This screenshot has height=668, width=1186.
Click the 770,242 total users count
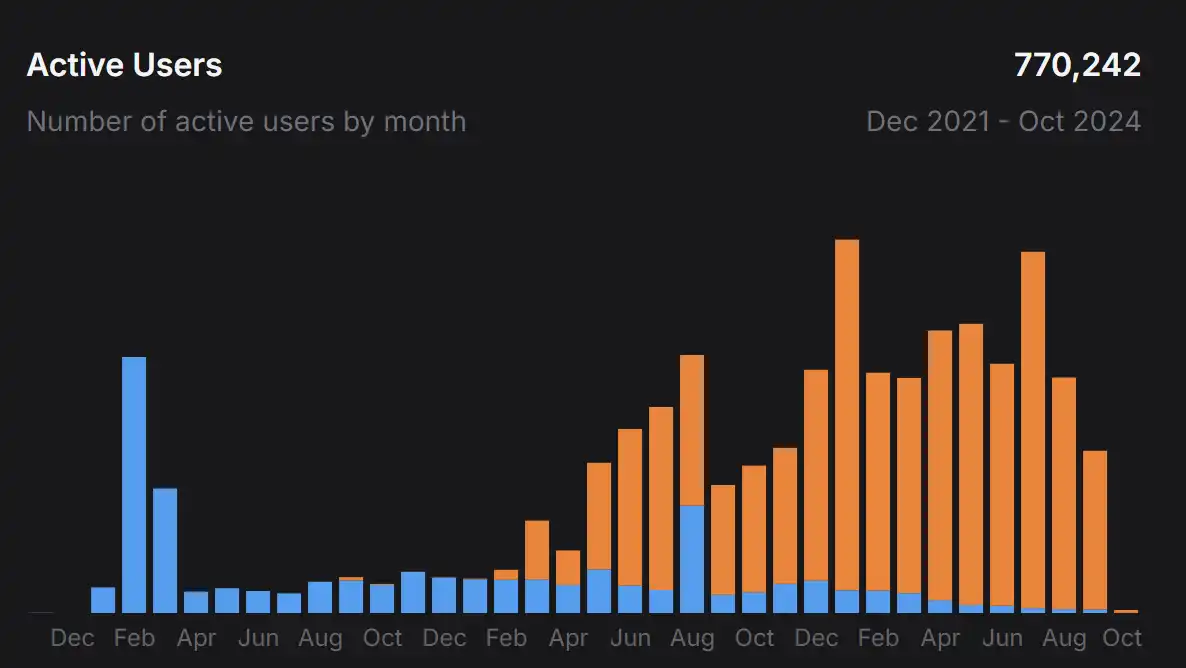[x=1077, y=66]
